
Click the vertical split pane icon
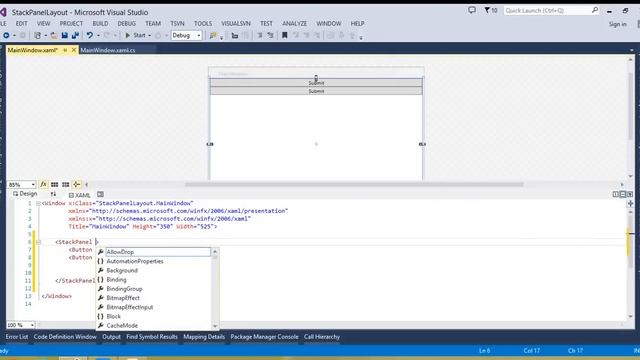coord(616,194)
